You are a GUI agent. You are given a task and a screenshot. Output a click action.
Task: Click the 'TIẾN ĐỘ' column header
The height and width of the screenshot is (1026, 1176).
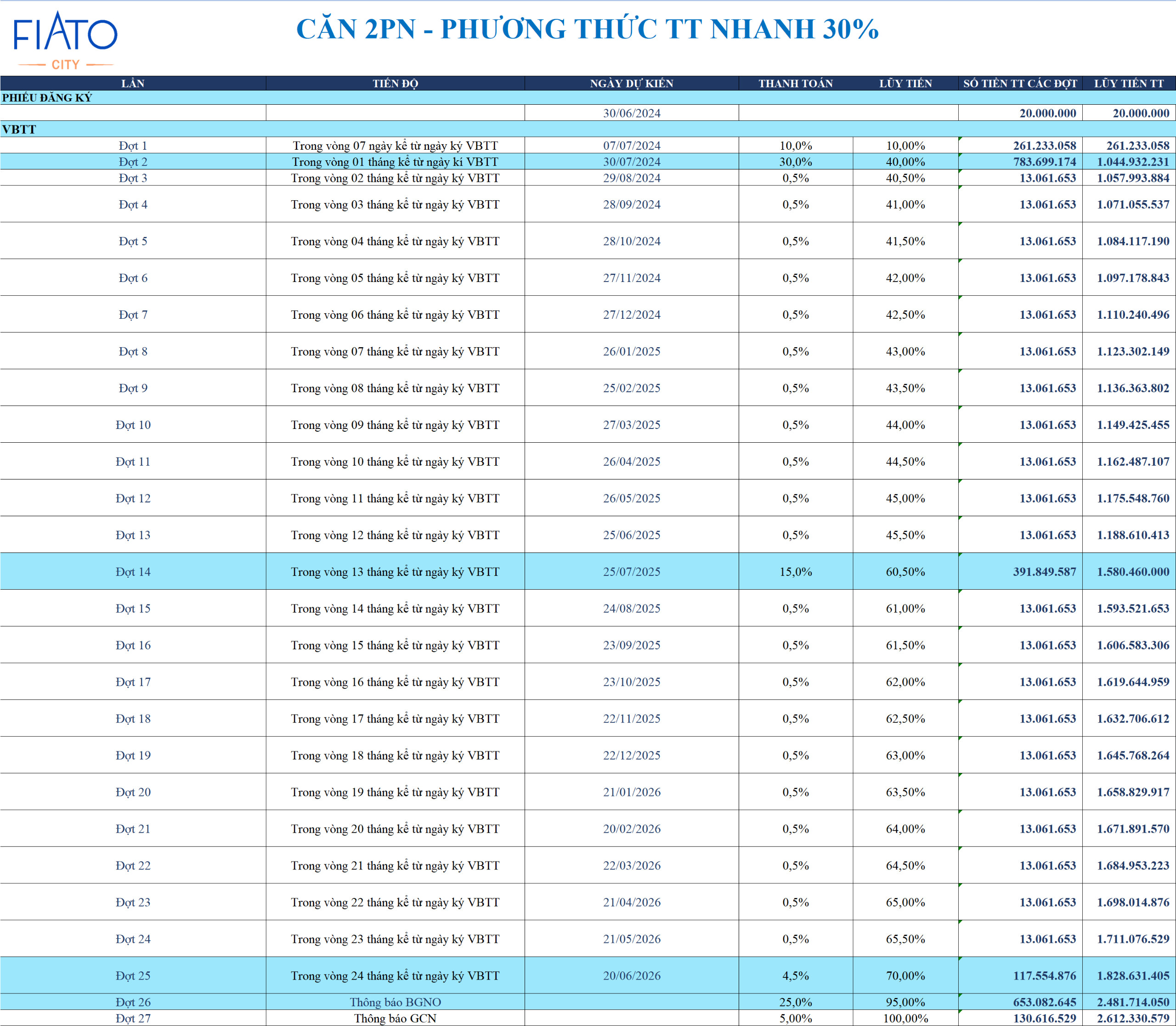pyautogui.click(x=395, y=84)
